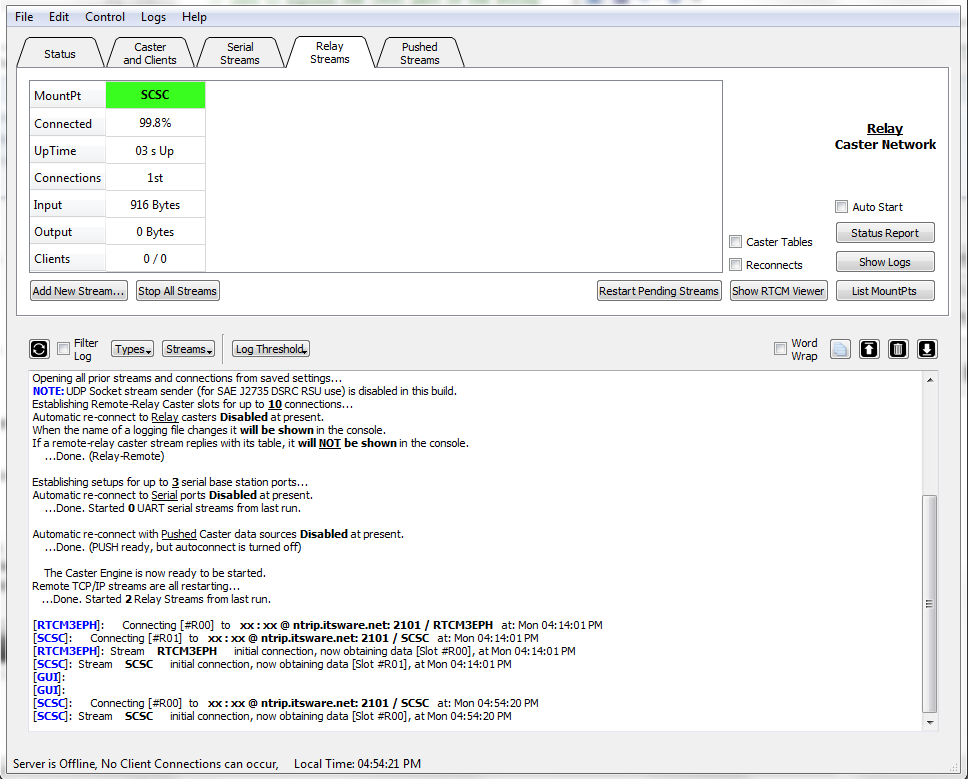
Task: Open the Logs menu
Action: 153,16
